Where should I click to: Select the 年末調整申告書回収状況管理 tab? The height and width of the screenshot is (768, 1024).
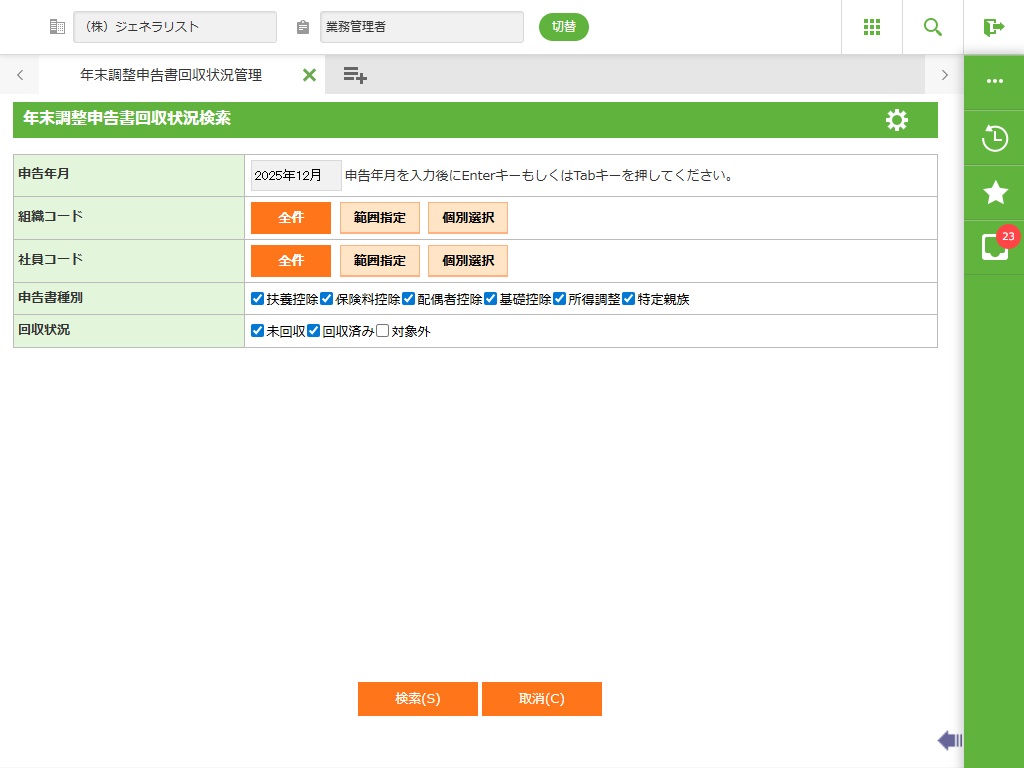pyautogui.click(x=170, y=75)
